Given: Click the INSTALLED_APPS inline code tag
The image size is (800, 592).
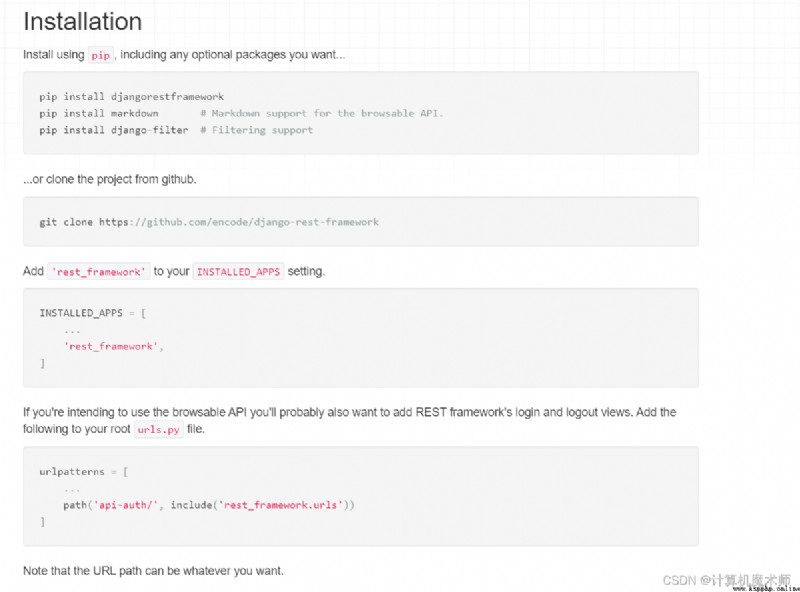Looking at the screenshot, I should click(x=238, y=272).
